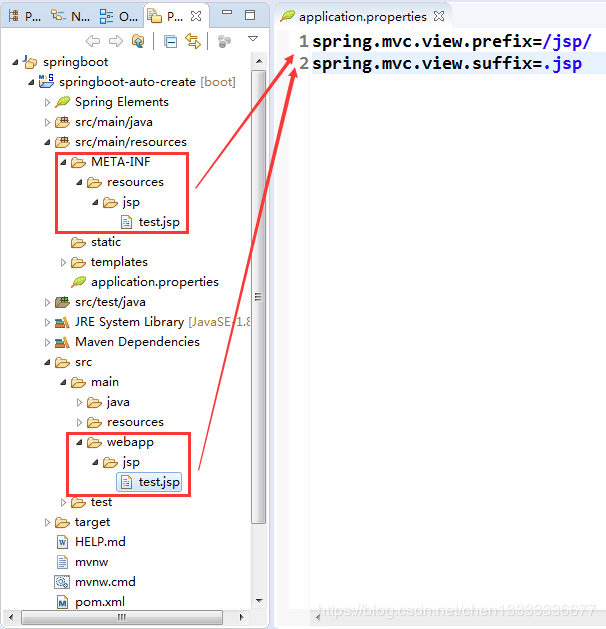This screenshot has width=606, height=629.
Task: Expand the Maven Dependencies node
Action: pos(47,342)
